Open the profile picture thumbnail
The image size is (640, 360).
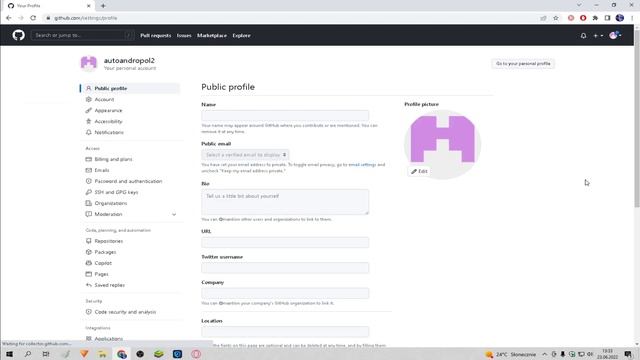[x=442, y=144]
